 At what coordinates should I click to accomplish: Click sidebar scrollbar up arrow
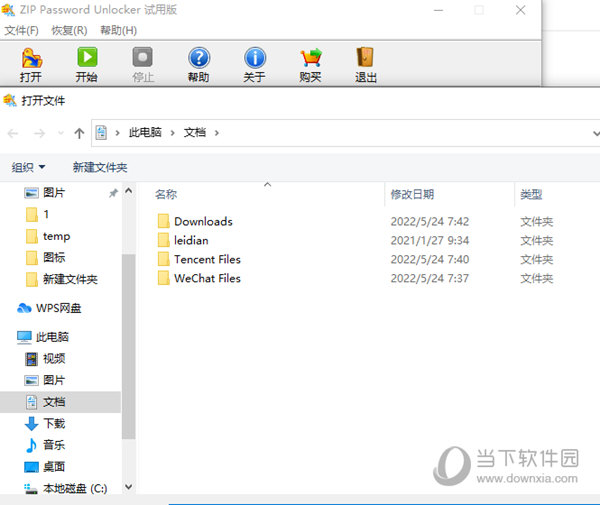(129, 191)
